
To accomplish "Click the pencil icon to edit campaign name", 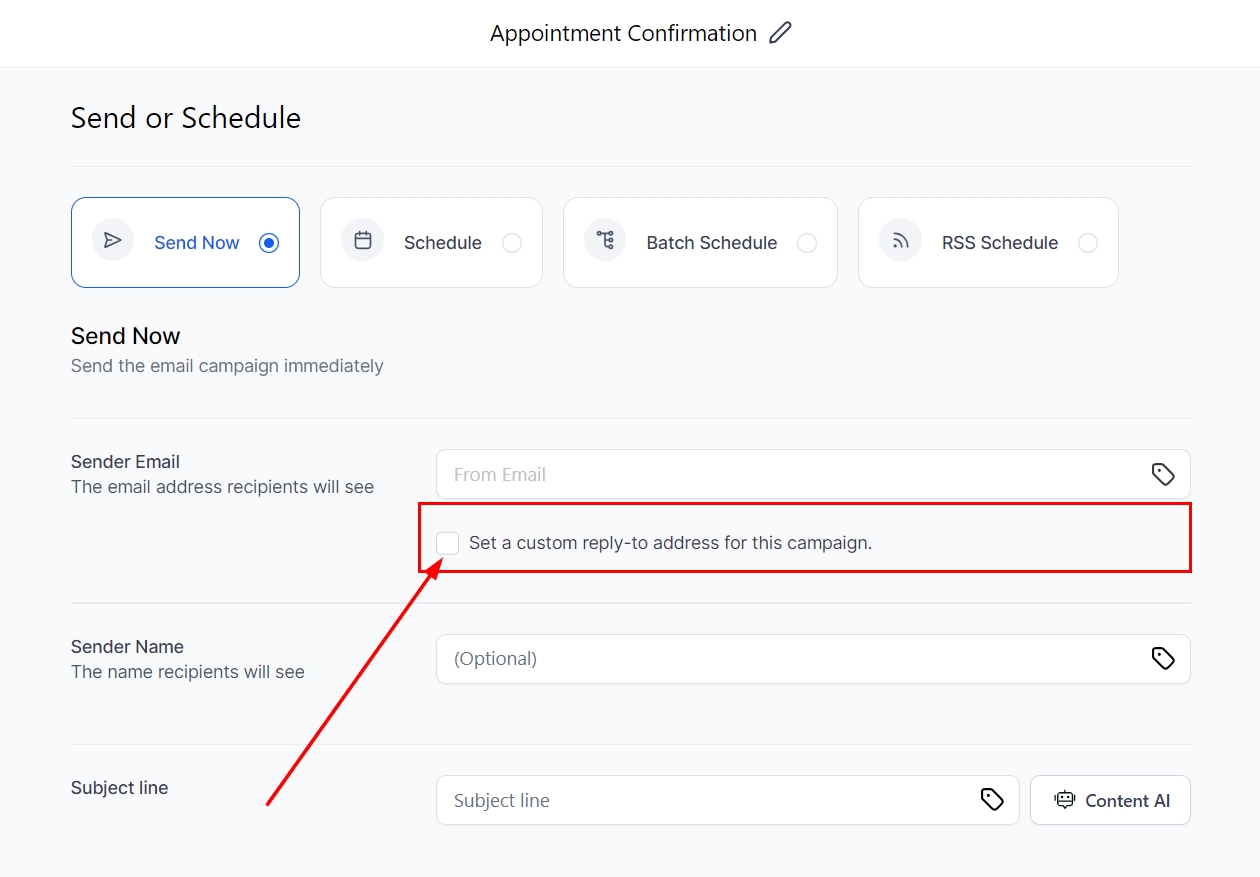I will point(780,33).
